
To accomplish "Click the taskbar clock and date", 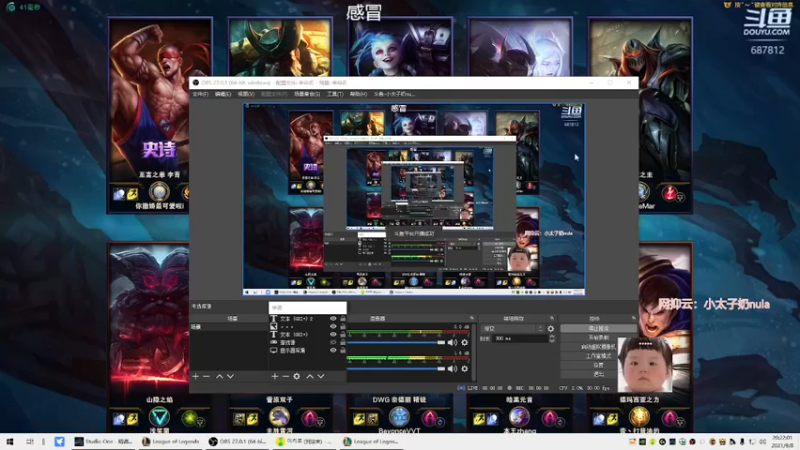I will tap(782, 442).
